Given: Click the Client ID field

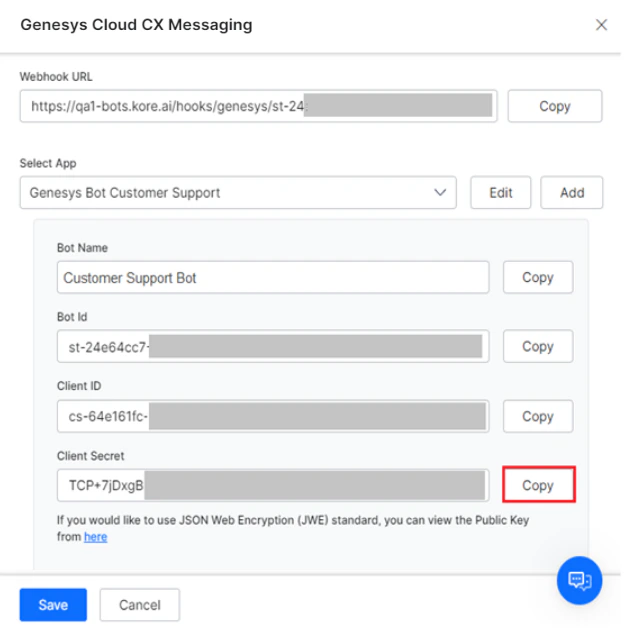Looking at the screenshot, I should [273, 416].
